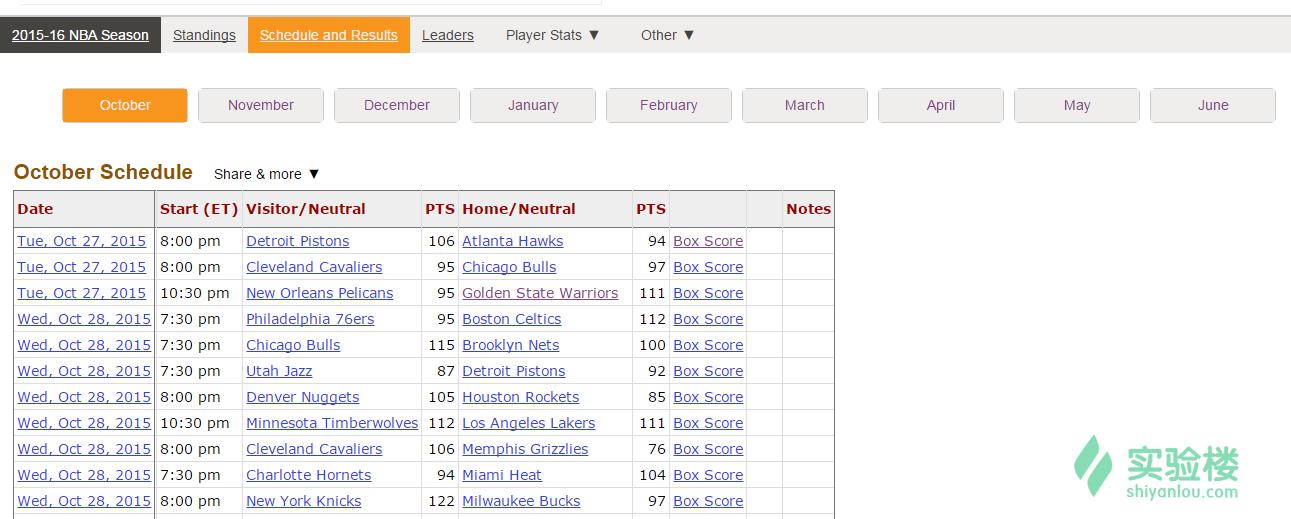Screen dimensions: 1291x519
Task: Switch to the Standings tab
Action: coord(204,35)
